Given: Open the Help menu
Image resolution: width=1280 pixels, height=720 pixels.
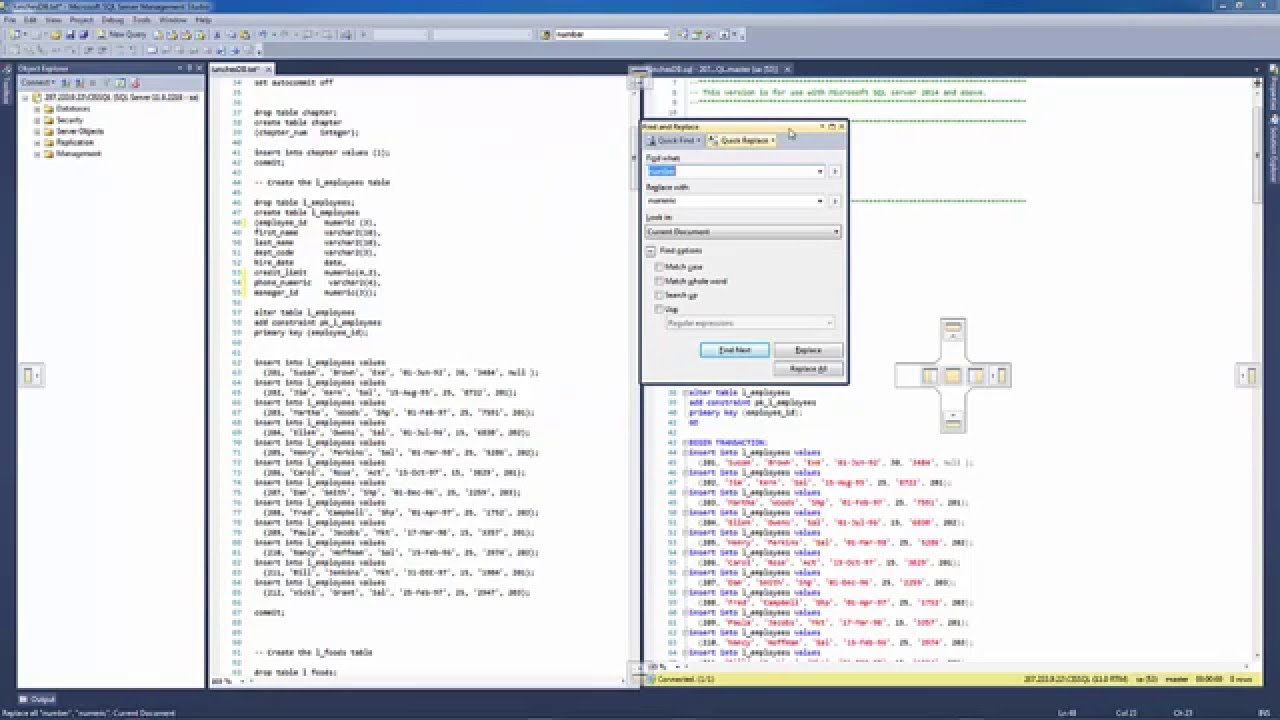Looking at the screenshot, I should click(x=203, y=20).
